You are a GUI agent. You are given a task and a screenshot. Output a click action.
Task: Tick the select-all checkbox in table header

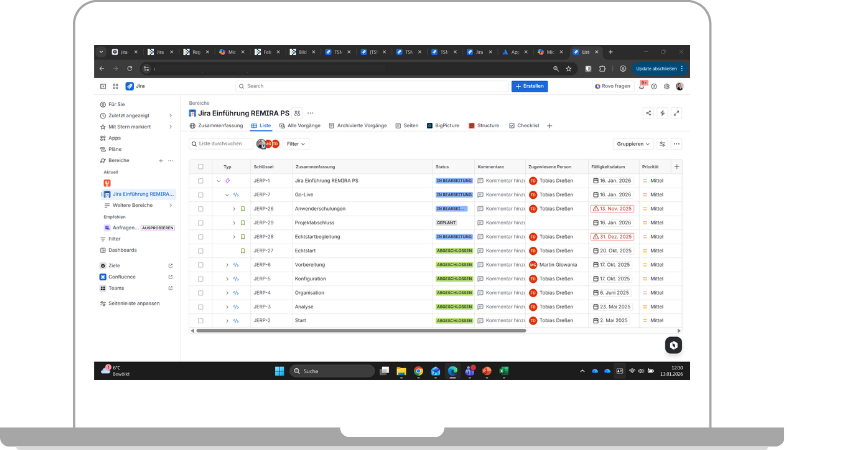(201, 166)
